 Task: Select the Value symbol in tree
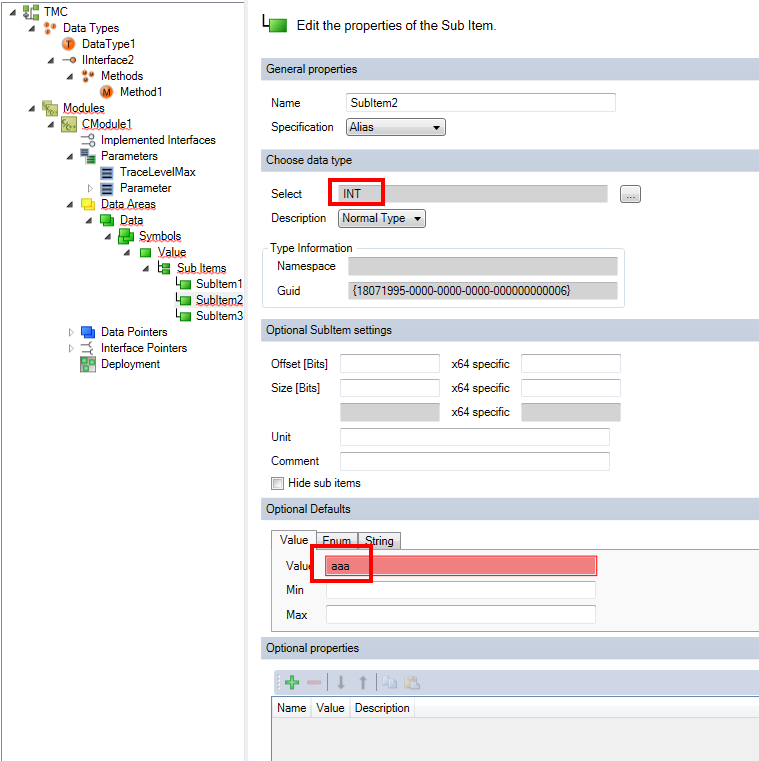coord(172,252)
